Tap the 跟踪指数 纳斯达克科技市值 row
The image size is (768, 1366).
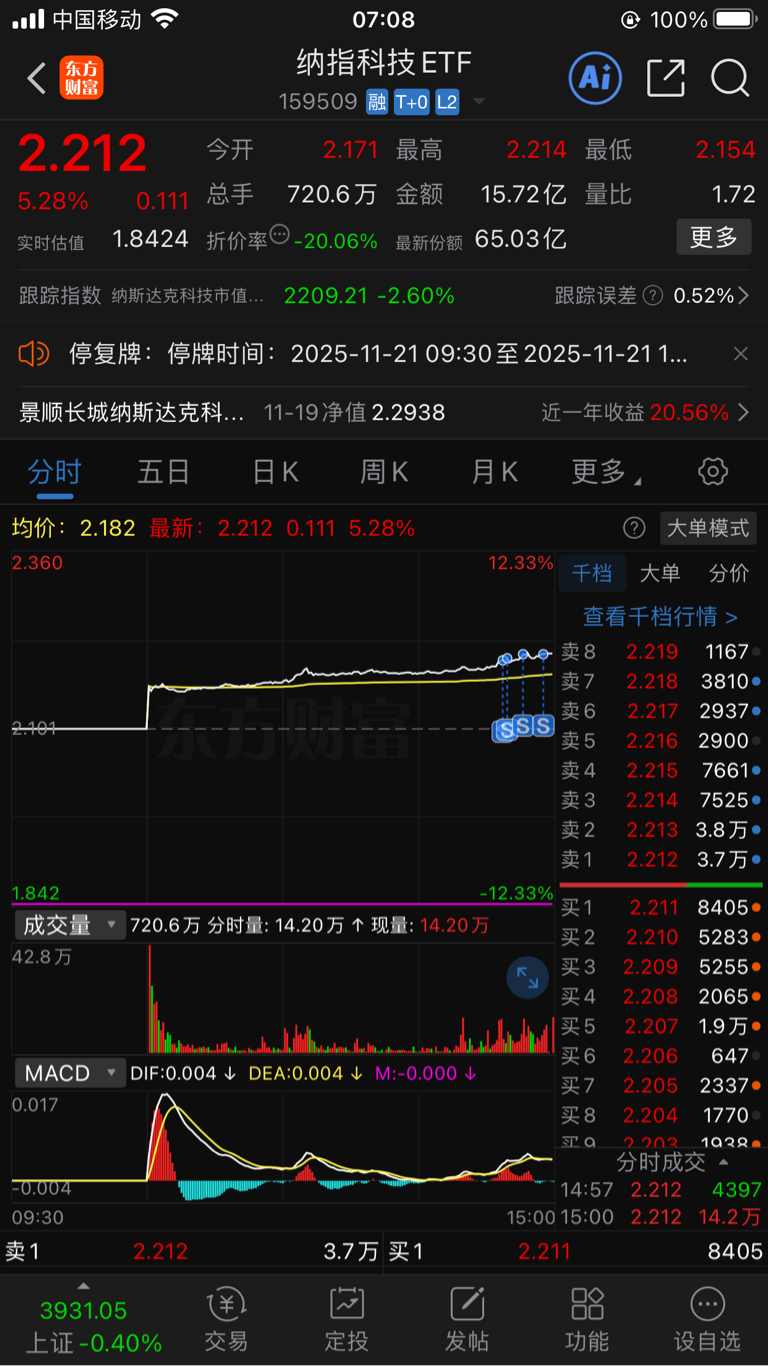click(x=237, y=296)
